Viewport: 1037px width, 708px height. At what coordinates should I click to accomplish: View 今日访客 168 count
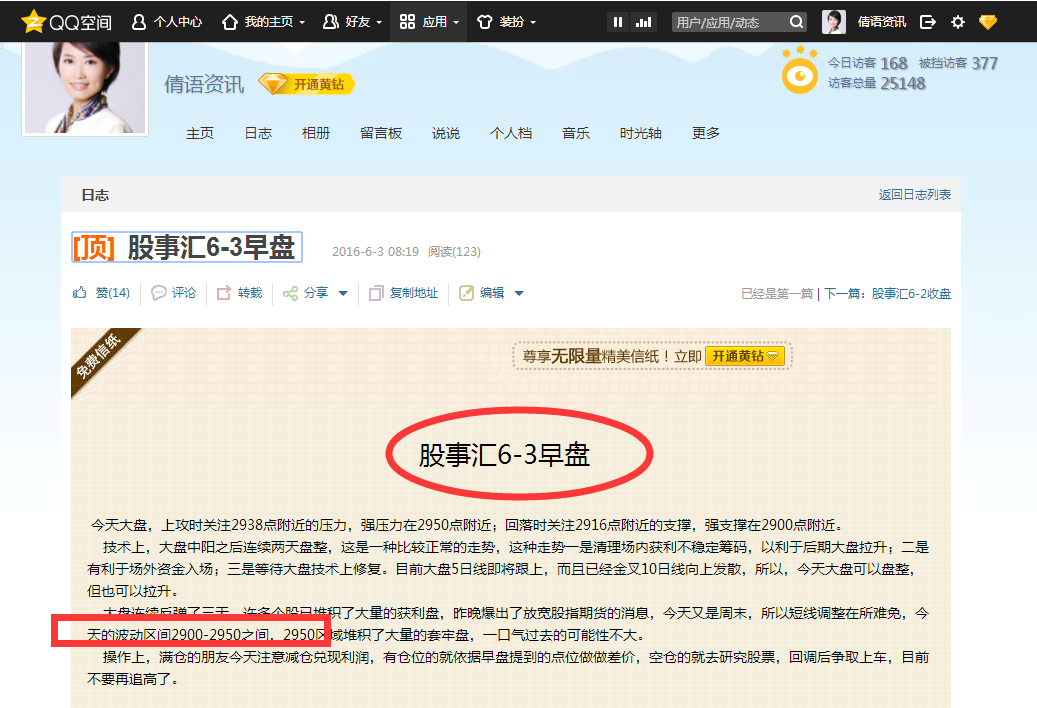coord(867,63)
